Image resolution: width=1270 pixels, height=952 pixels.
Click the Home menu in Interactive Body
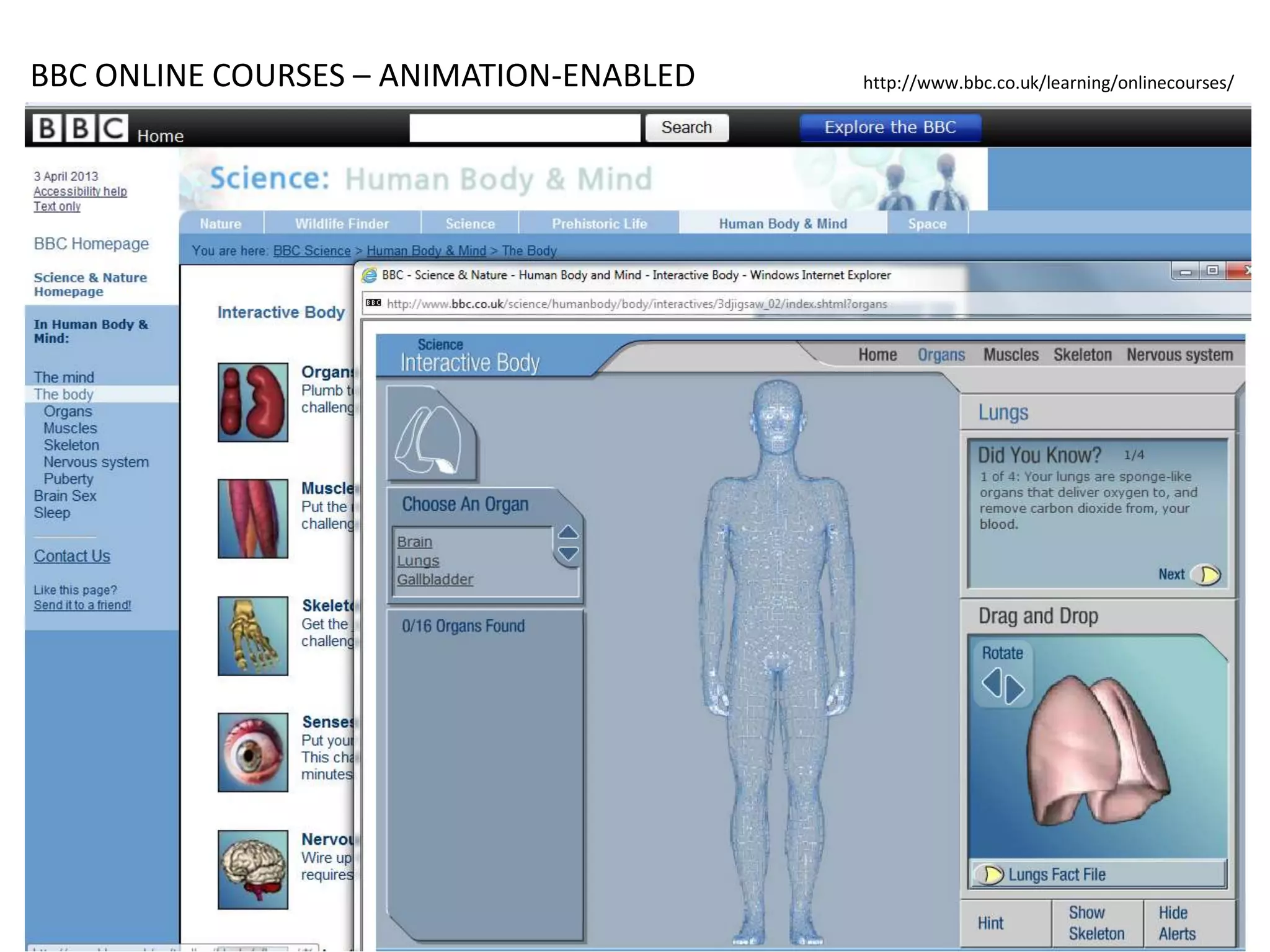(877, 355)
